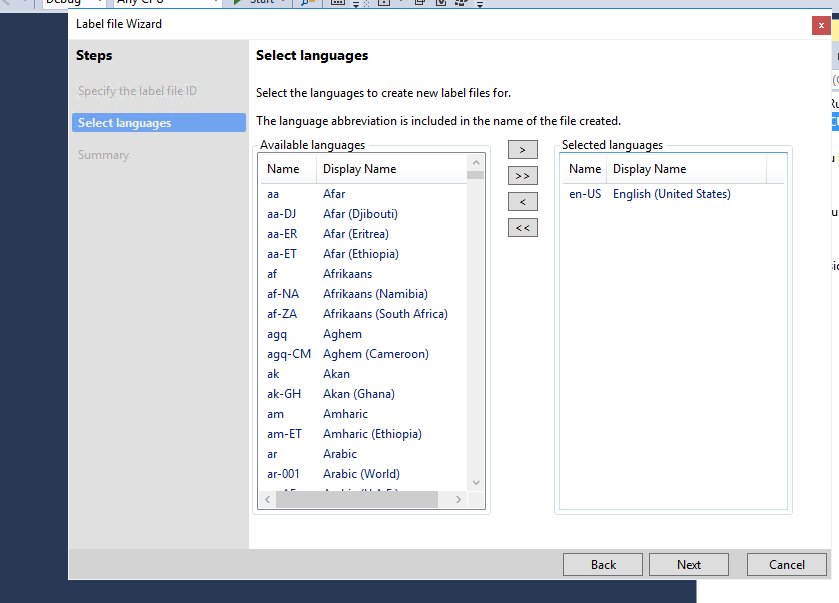Screen dimensions: 839x603
Task: Select the Afrikaans (af) row
Action: [364, 274]
